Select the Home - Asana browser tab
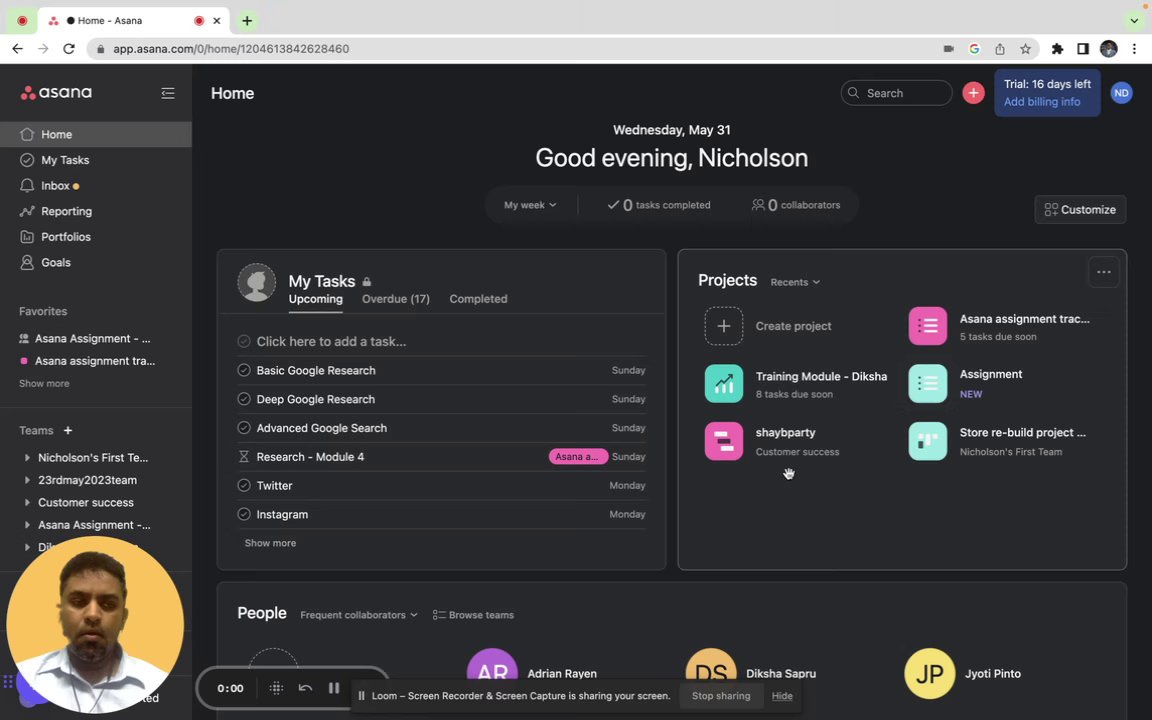 pos(133,21)
